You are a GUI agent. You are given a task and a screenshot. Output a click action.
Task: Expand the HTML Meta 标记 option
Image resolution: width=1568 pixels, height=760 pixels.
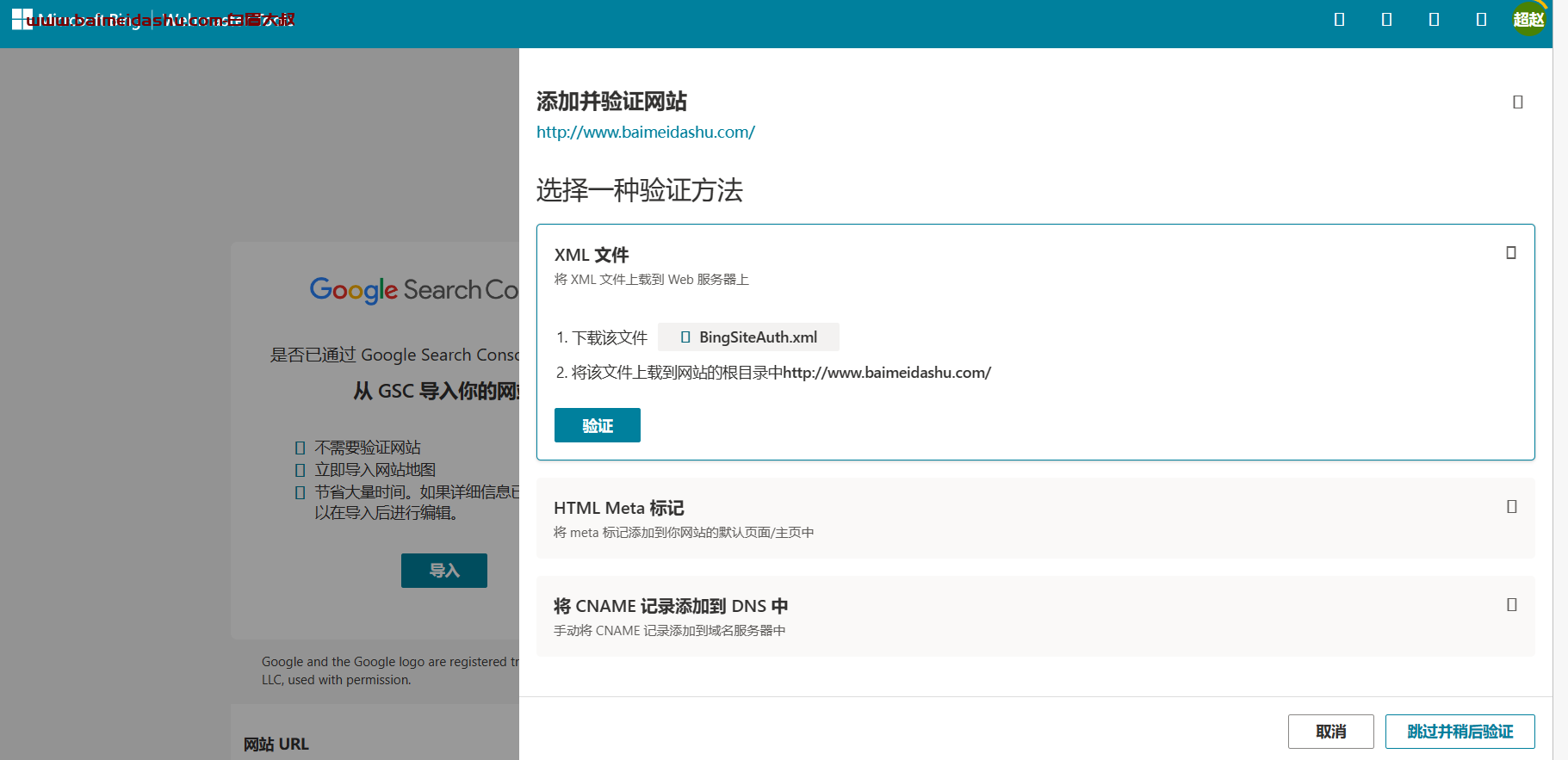click(x=1511, y=507)
